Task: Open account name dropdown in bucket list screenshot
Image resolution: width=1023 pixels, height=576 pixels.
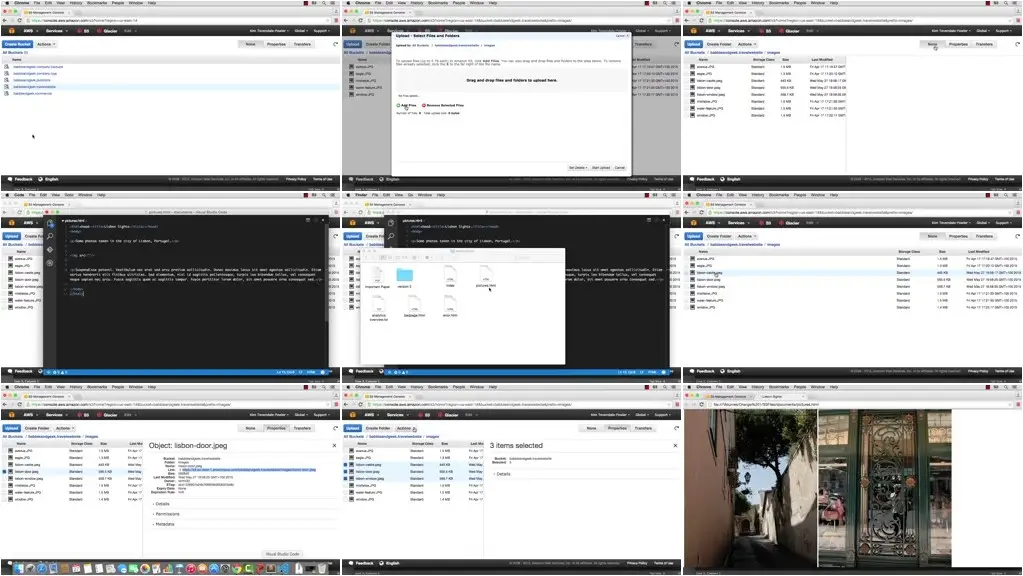Action: pos(269,31)
